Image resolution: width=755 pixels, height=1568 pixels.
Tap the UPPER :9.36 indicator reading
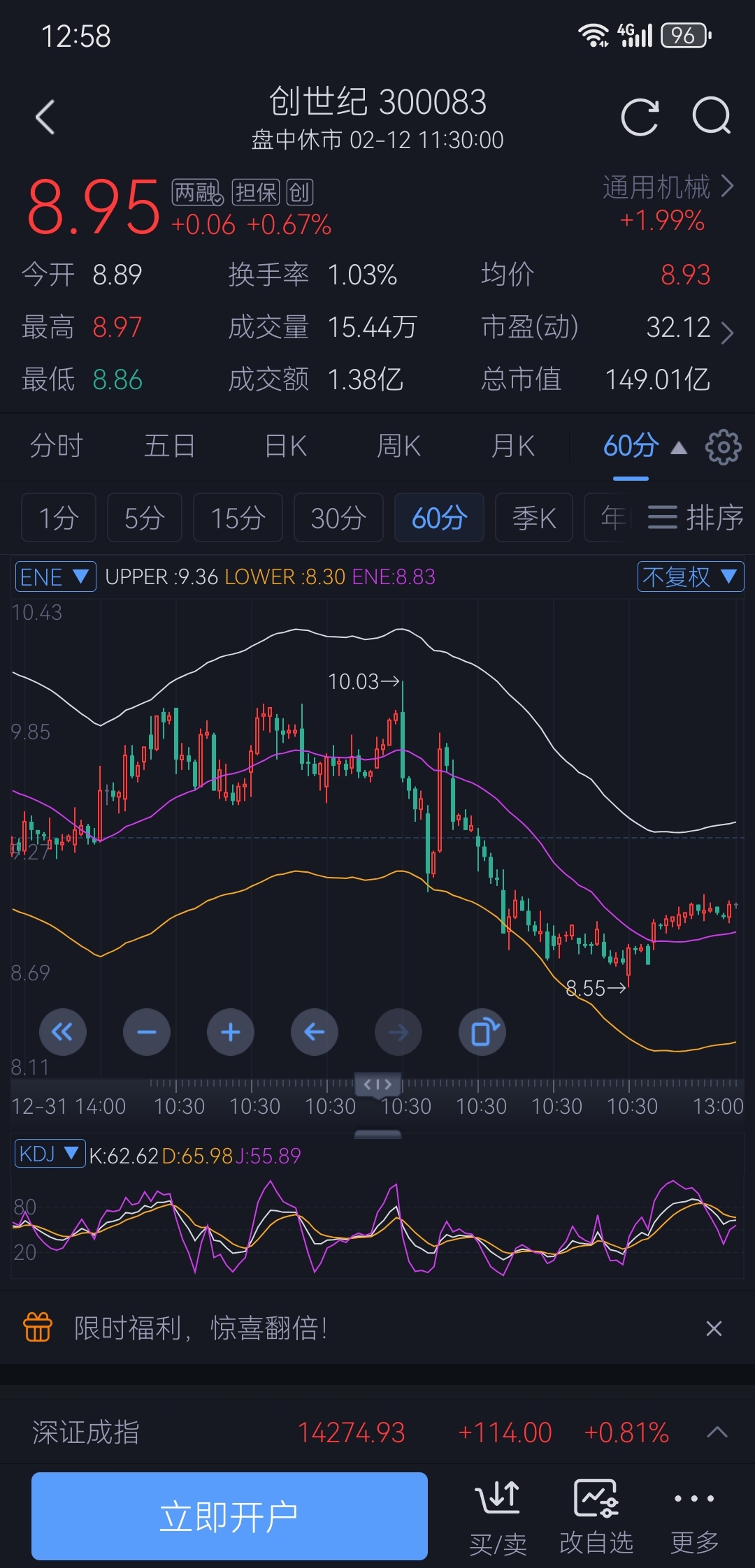(x=161, y=577)
